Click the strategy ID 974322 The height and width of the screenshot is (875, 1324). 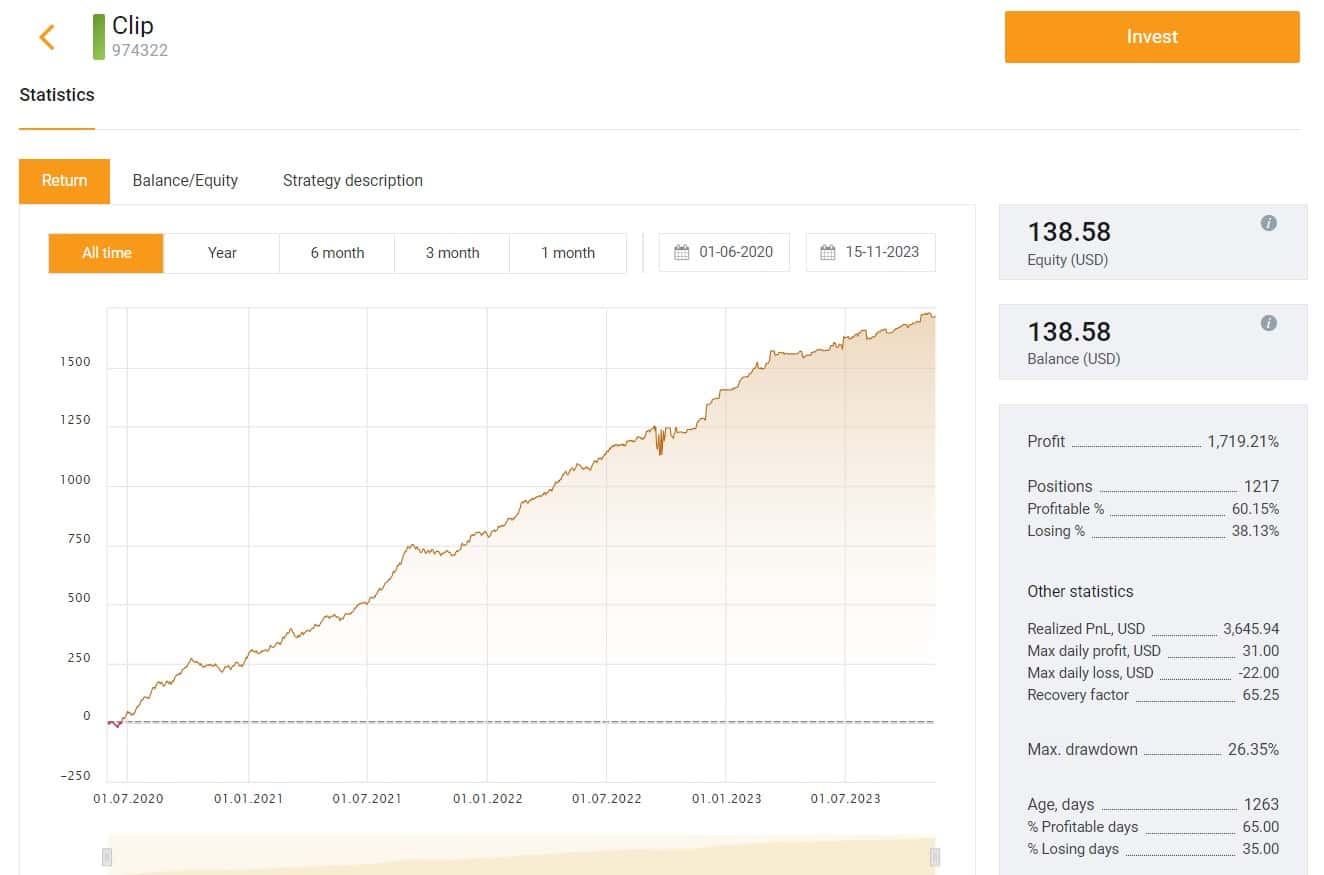pyautogui.click(x=140, y=50)
